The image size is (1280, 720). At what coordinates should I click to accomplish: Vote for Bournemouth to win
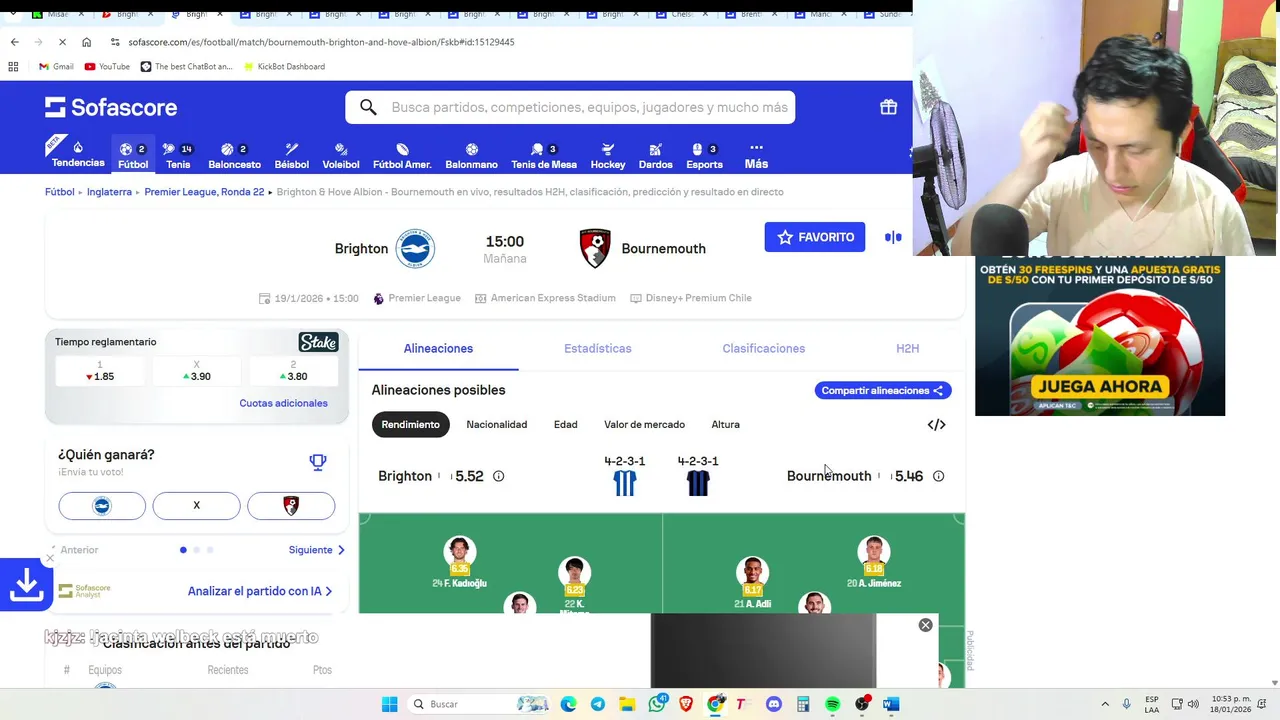291,506
